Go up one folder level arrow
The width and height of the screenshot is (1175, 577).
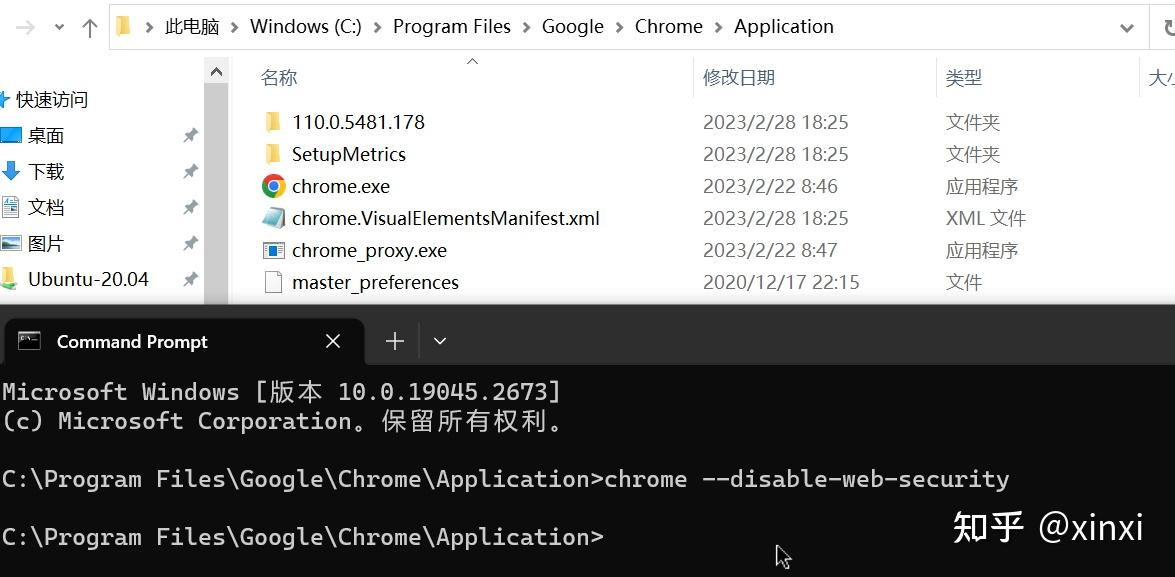90,28
